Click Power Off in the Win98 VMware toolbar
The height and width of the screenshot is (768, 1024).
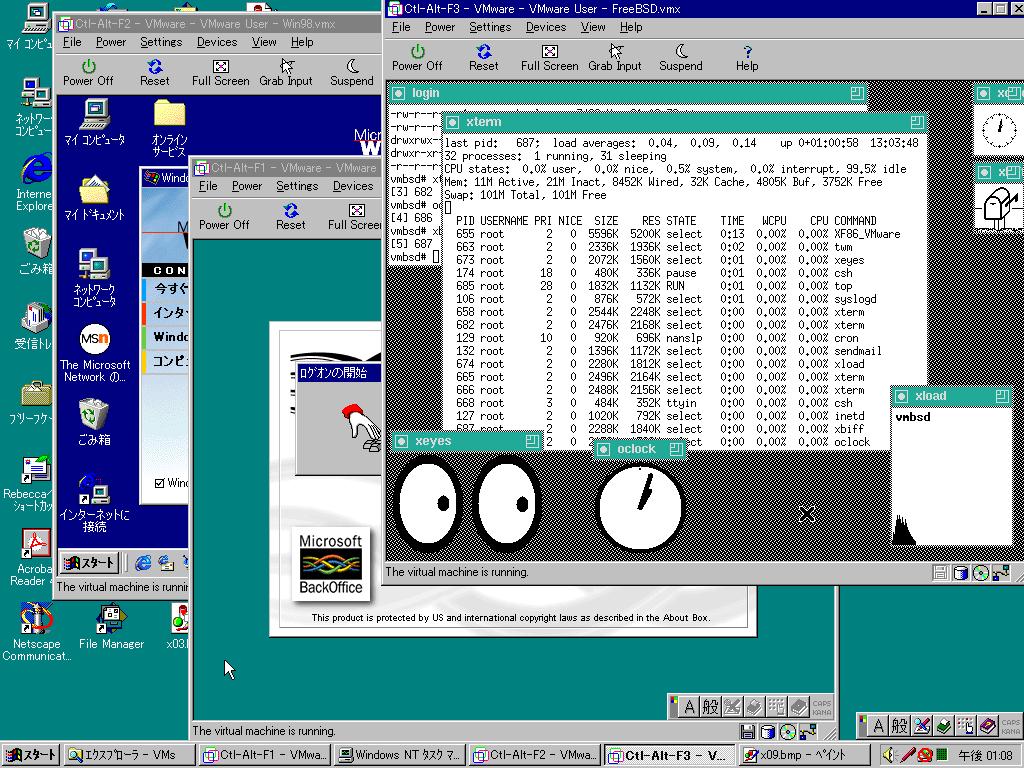[x=88, y=72]
